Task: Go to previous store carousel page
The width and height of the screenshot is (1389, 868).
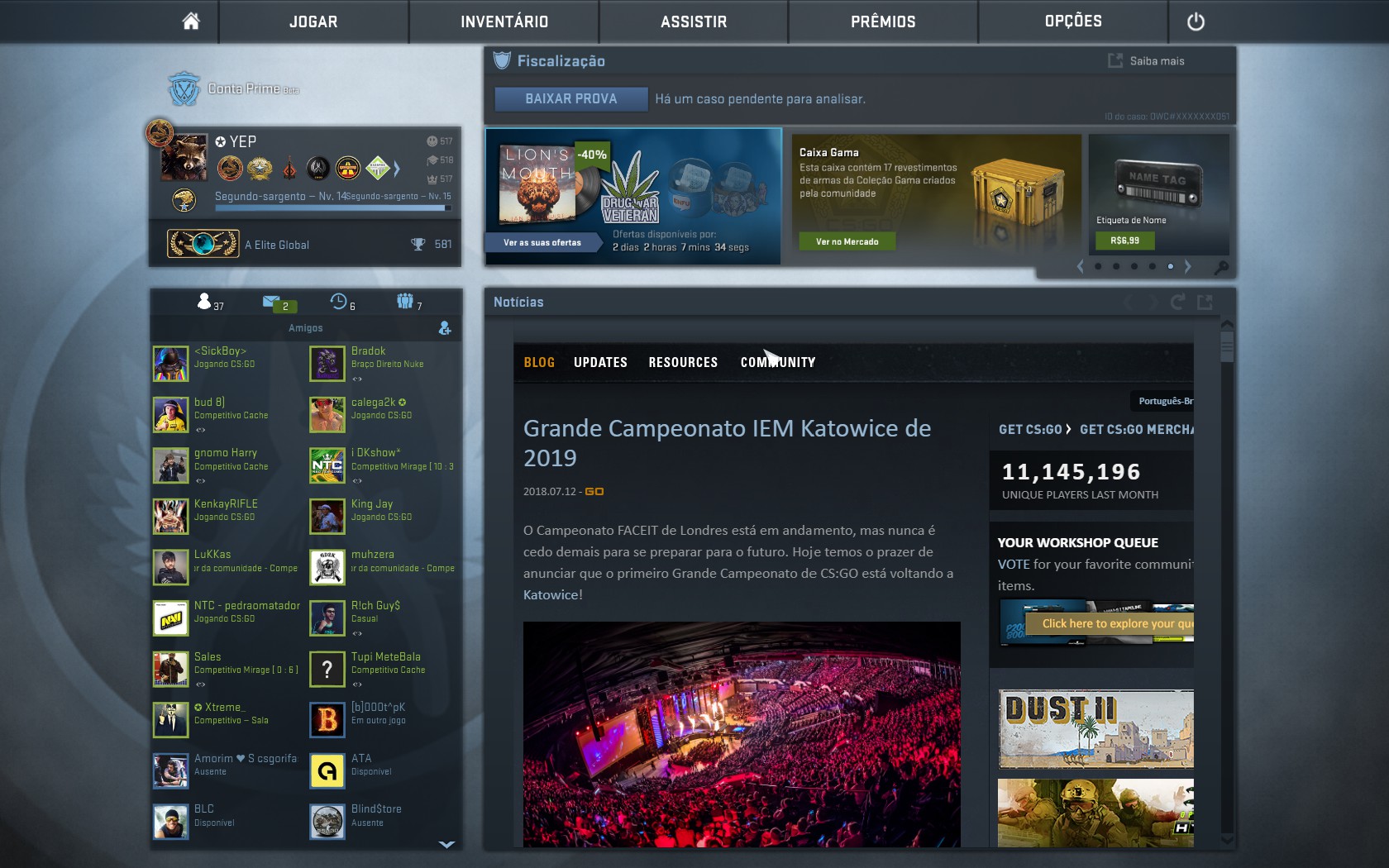Action: tap(1080, 266)
